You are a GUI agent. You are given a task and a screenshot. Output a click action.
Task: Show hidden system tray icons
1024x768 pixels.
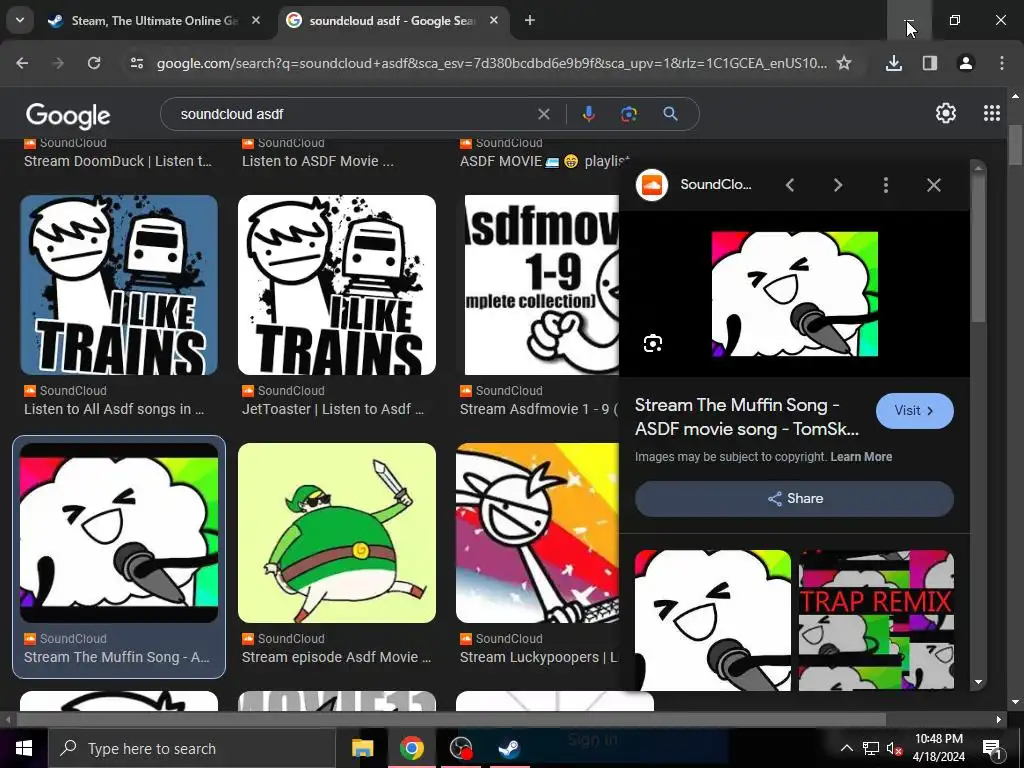click(846, 748)
